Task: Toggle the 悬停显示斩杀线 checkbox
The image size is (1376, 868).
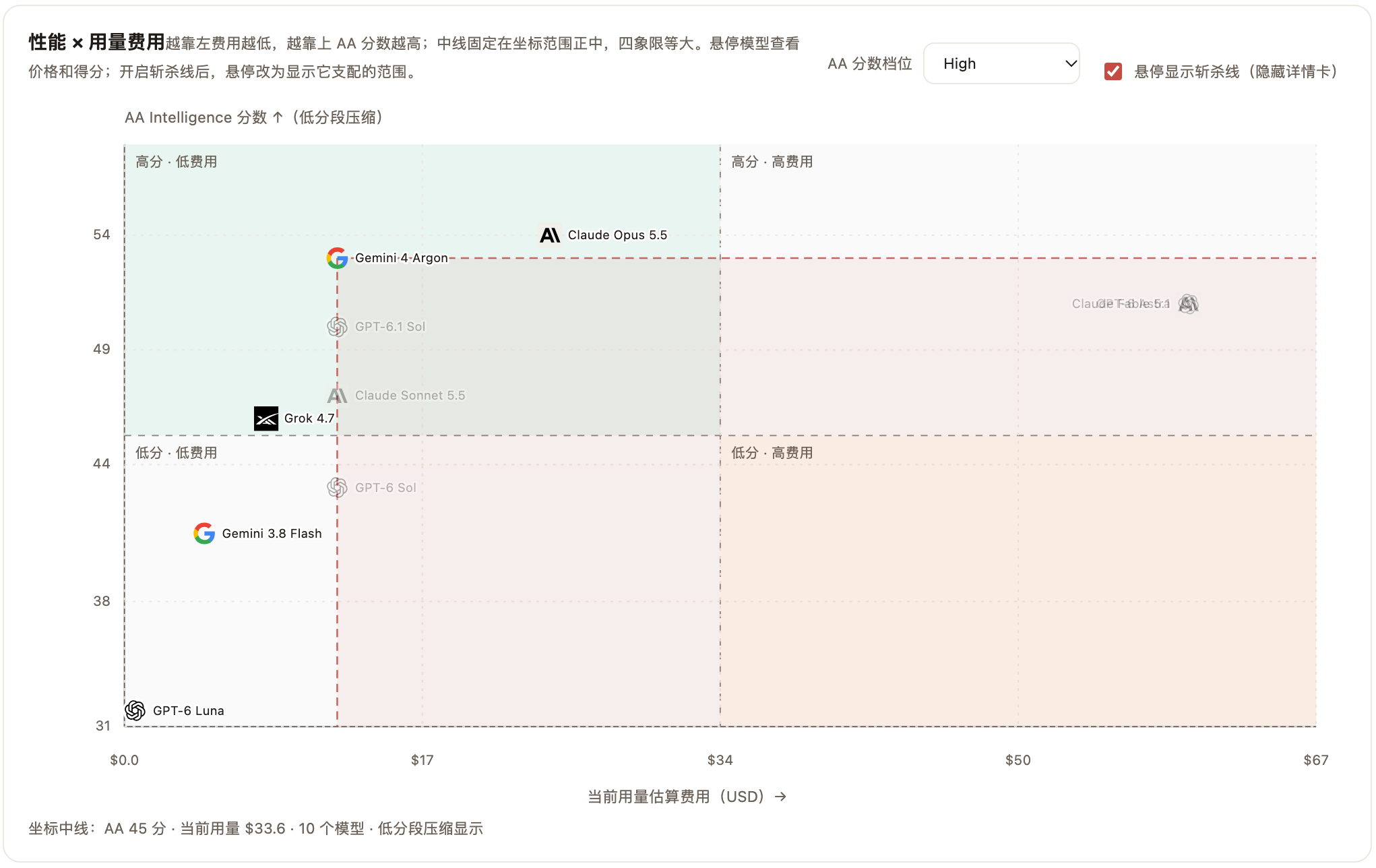Action: point(1113,71)
